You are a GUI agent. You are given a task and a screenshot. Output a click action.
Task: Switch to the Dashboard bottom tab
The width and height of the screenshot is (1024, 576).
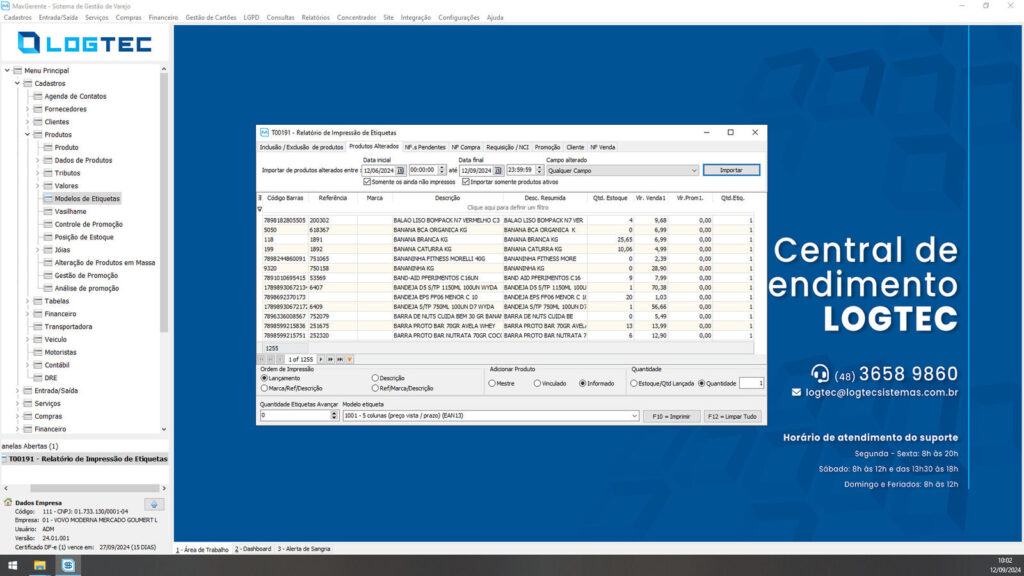[x=253, y=549]
